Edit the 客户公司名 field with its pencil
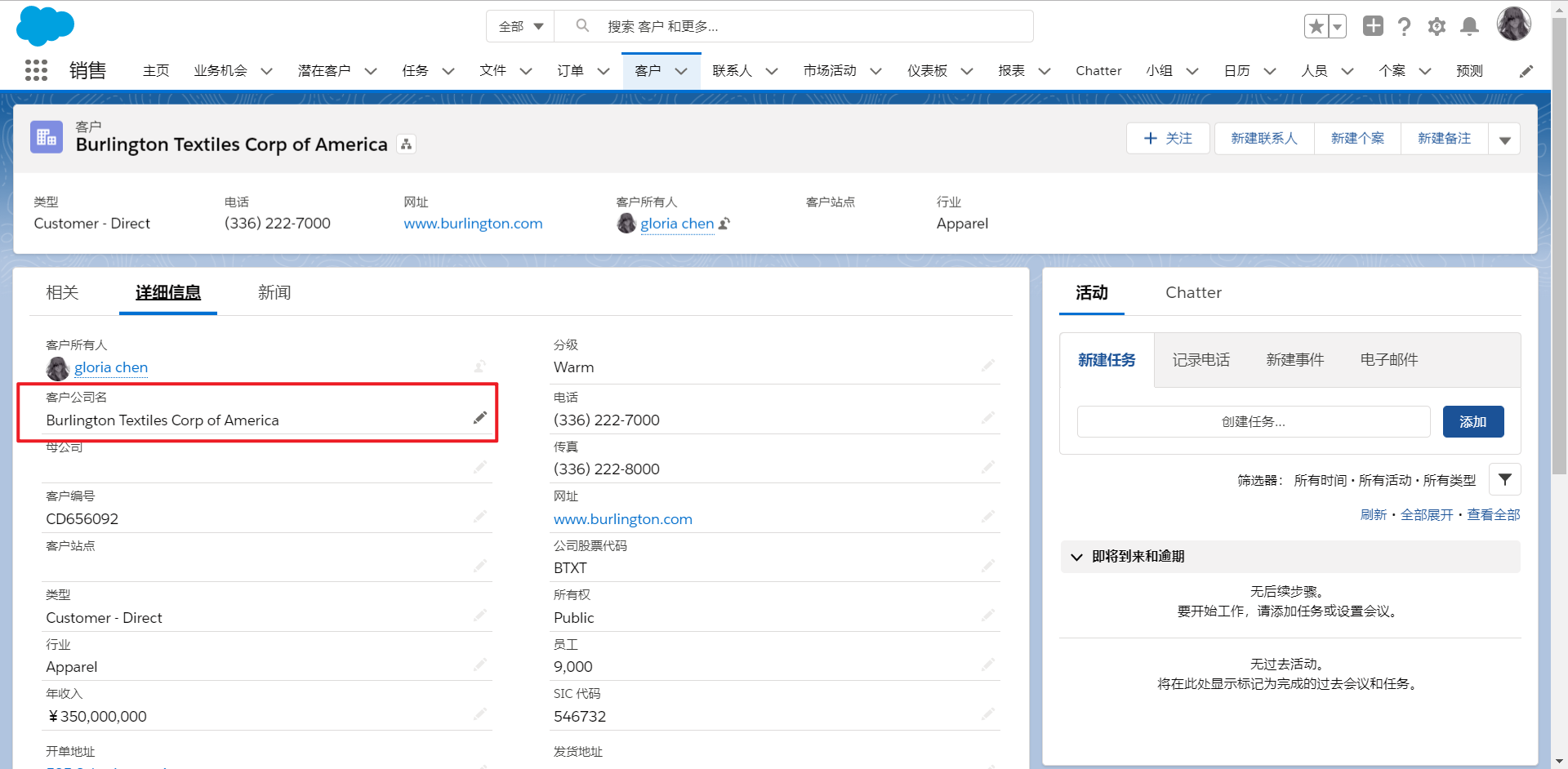 pos(480,417)
